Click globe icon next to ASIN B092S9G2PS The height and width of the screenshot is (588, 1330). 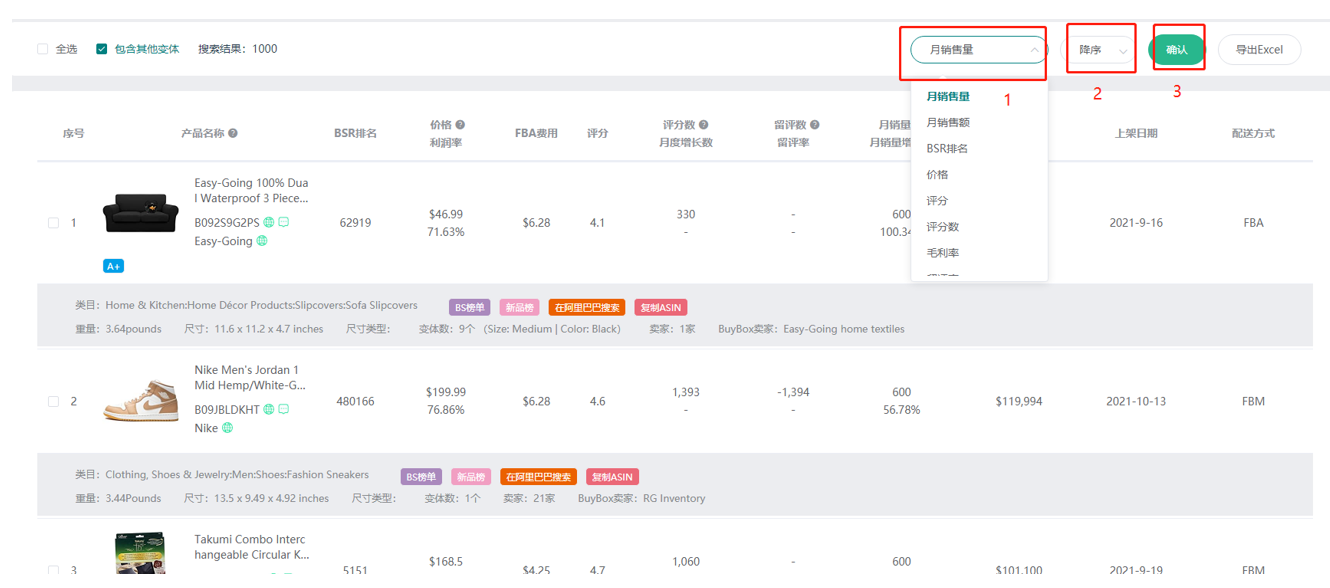tap(269, 222)
